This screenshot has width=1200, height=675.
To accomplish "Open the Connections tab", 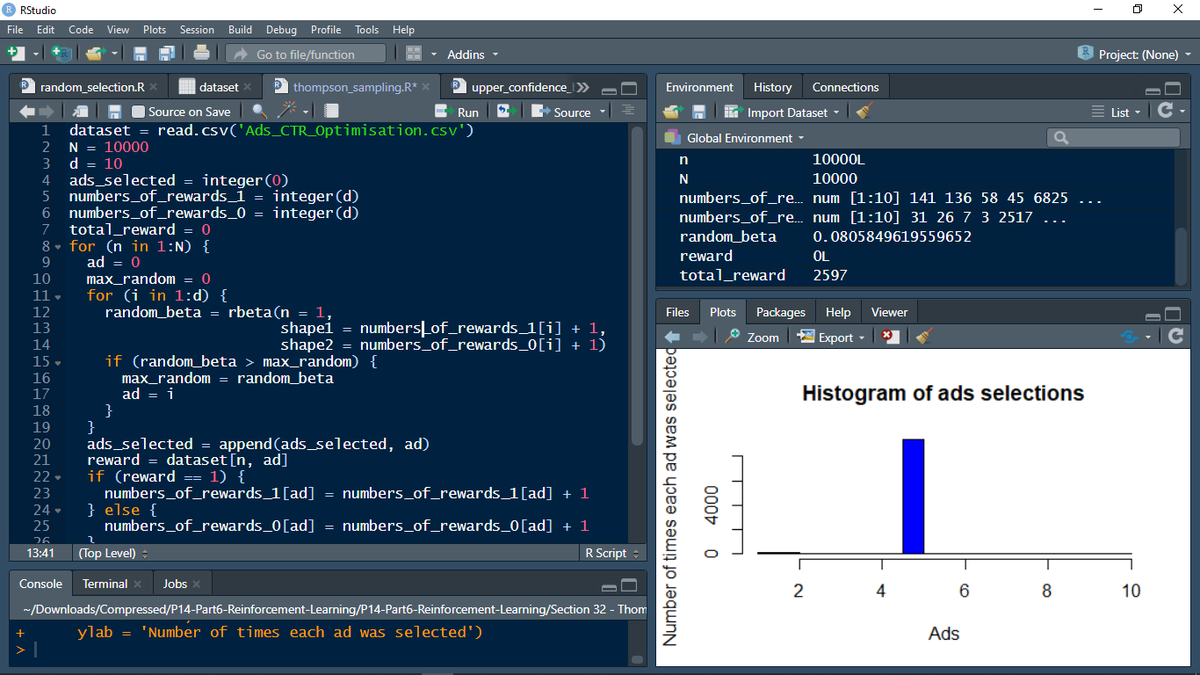I will point(845,87).
